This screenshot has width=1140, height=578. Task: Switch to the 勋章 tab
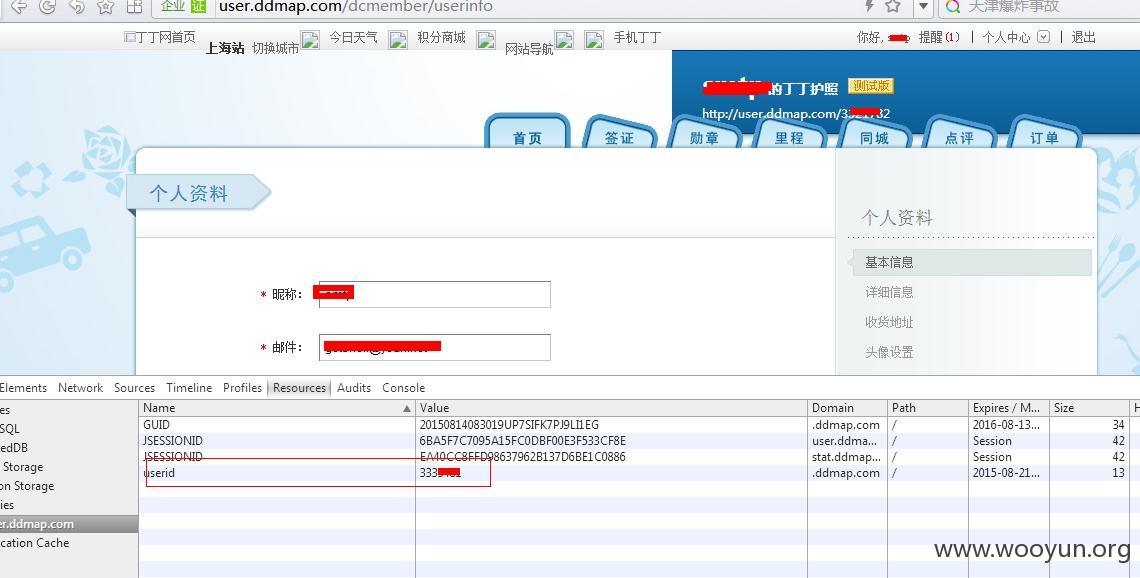pyautogui.click(x=705, y=134)
